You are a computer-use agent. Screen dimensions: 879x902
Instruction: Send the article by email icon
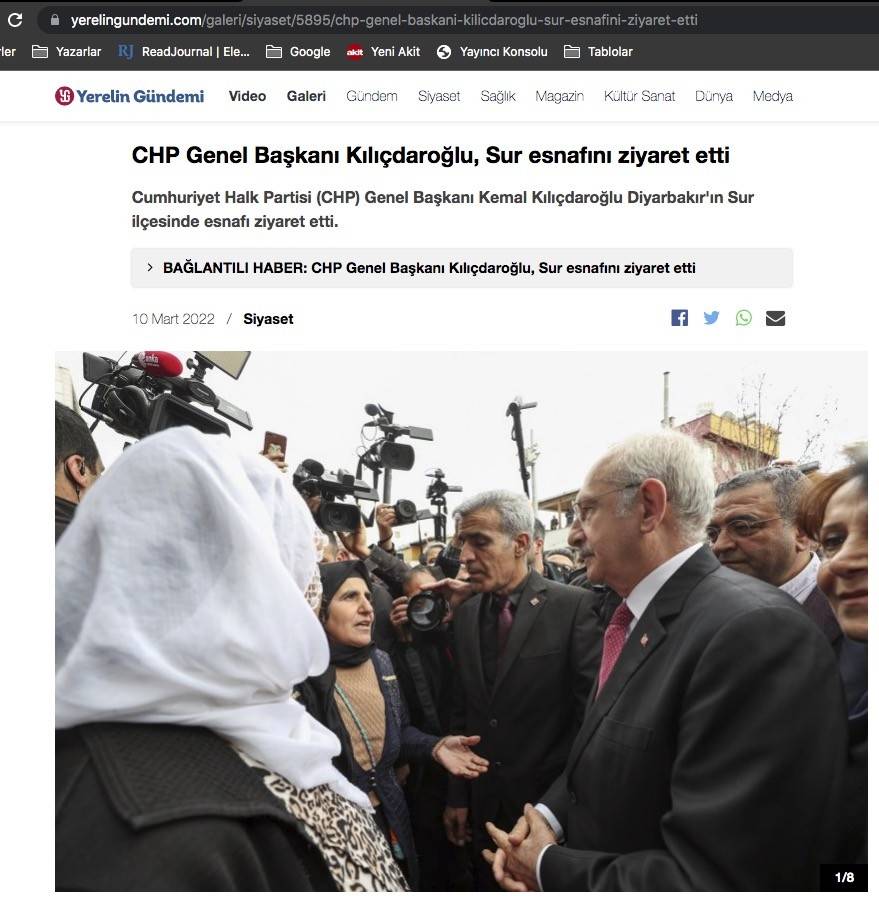tap(775, 318)
